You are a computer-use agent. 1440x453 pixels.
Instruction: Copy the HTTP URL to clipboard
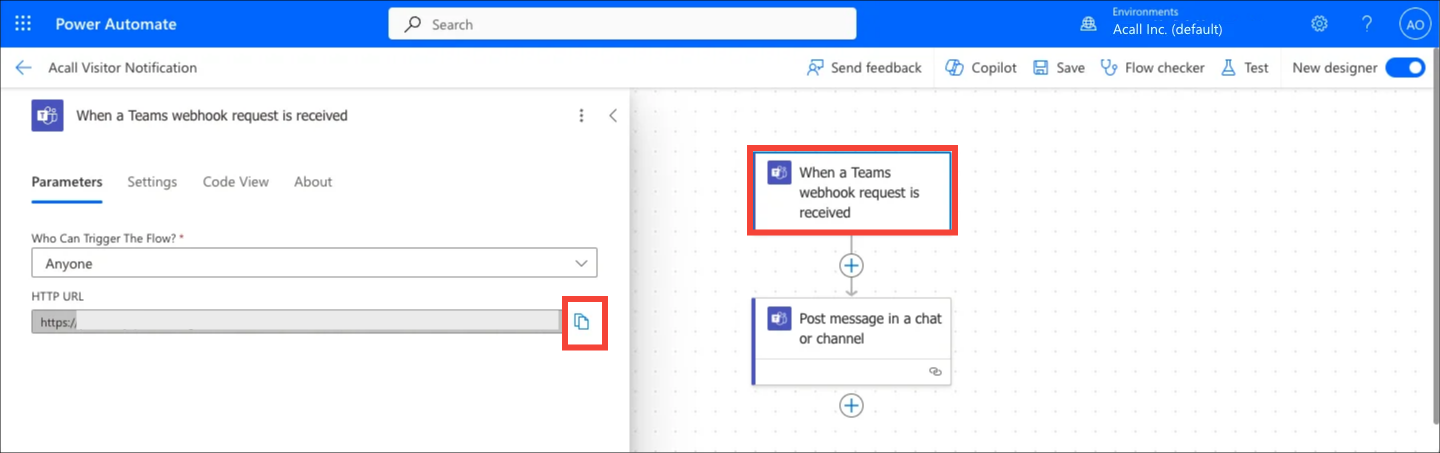[x=582, y=322]
